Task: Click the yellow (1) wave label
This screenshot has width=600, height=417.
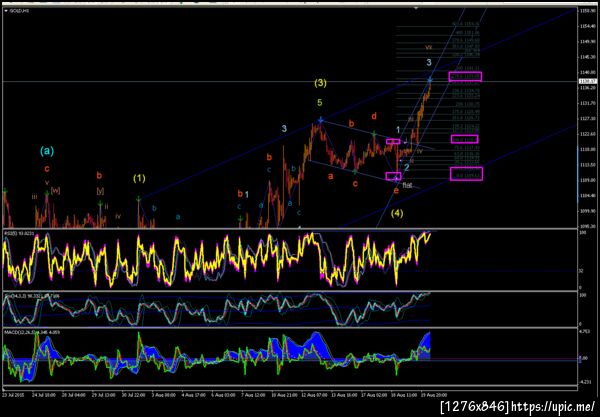Action: pos(139,178)
